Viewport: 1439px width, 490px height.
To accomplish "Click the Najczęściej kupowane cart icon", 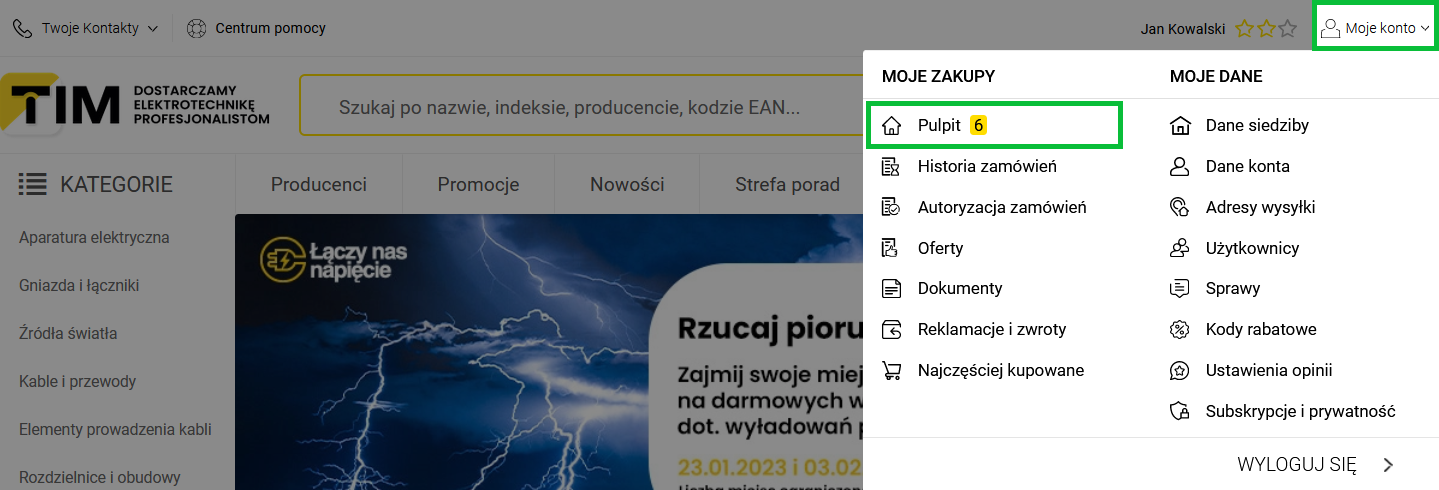I will 891,370.
